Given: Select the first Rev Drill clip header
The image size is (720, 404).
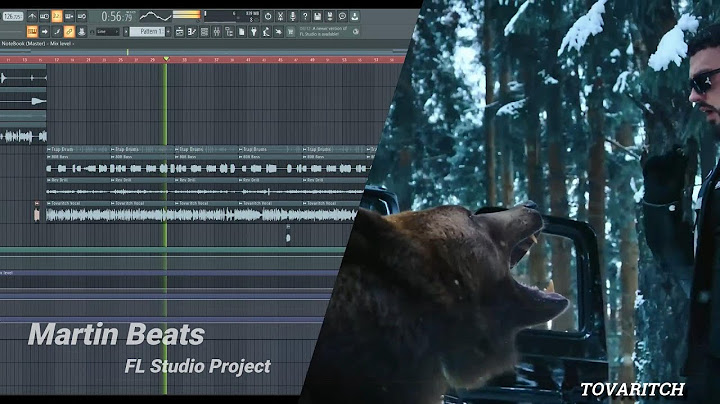Looking at the screenshot, I should pyautogui.click(x=79, y=180).
